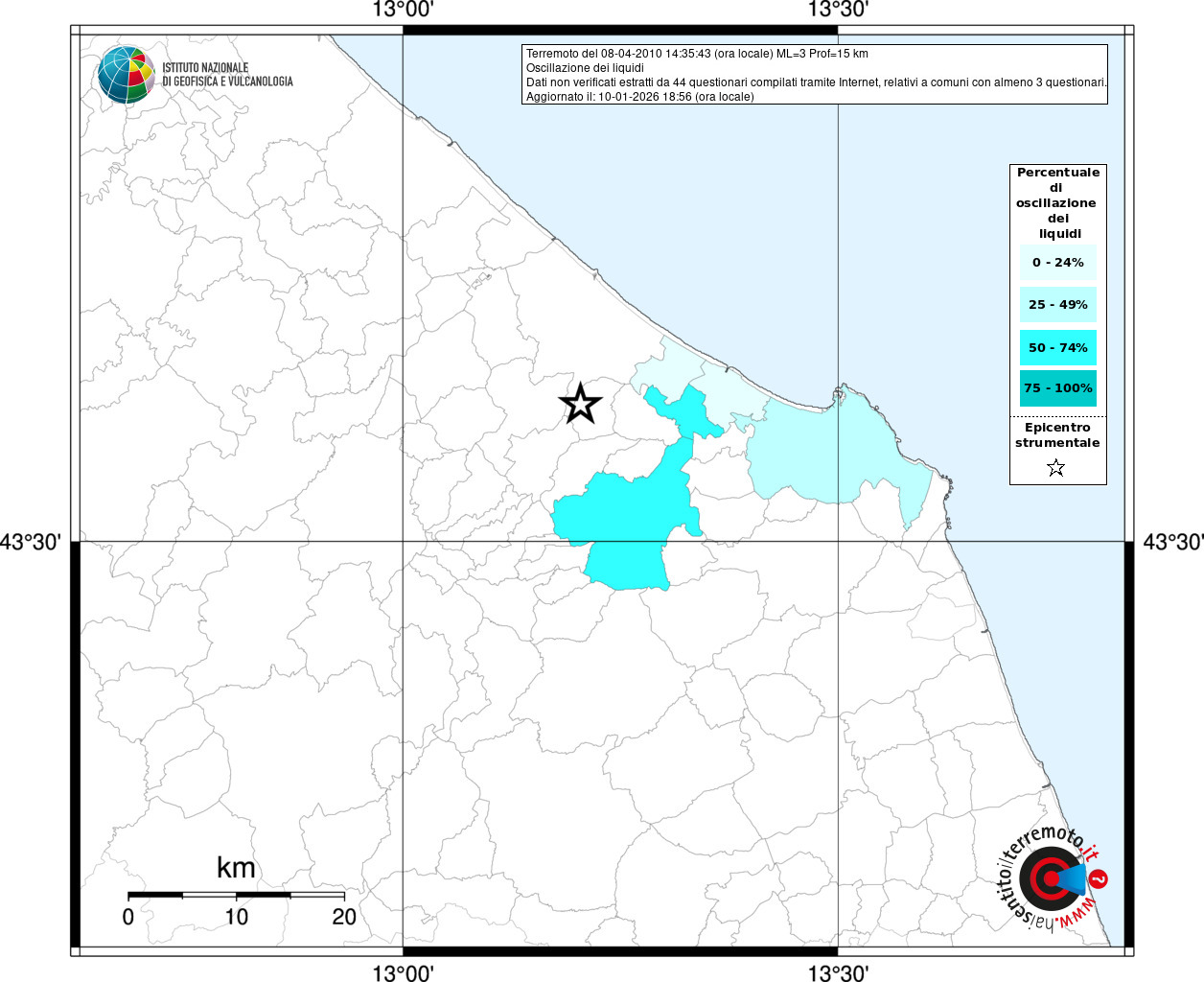This screenshot has height=982, width=1204.
Task: Click the star symbol in the legend
Action: click(x=1055, y=468)
